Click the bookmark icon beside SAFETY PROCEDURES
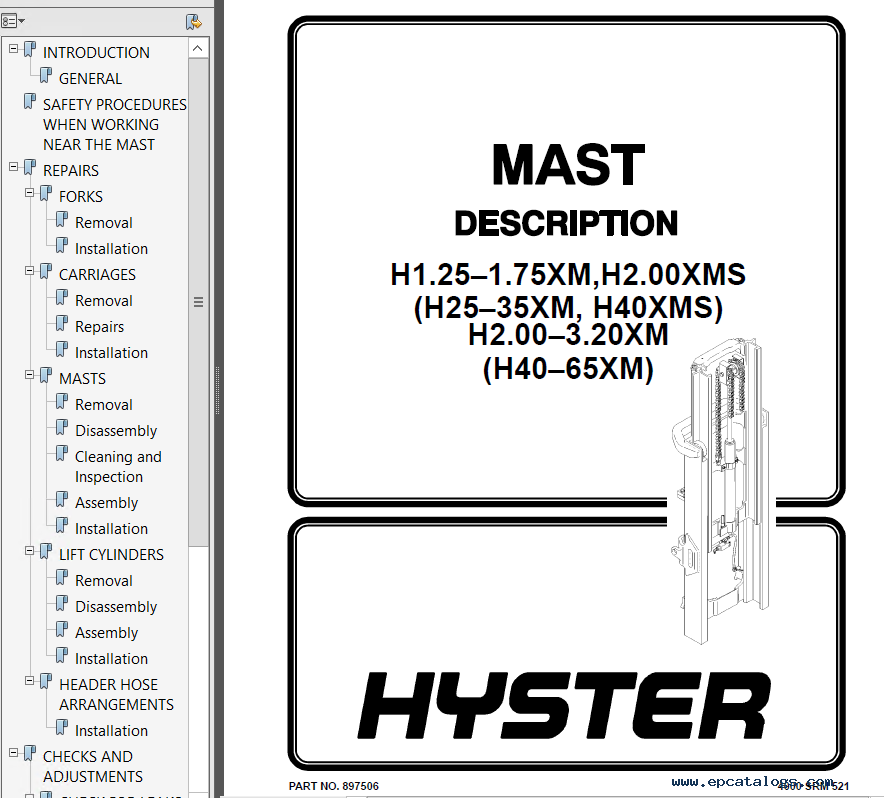Image resolution: width=884 pixels, height=798 pixels. pos(30,102)
